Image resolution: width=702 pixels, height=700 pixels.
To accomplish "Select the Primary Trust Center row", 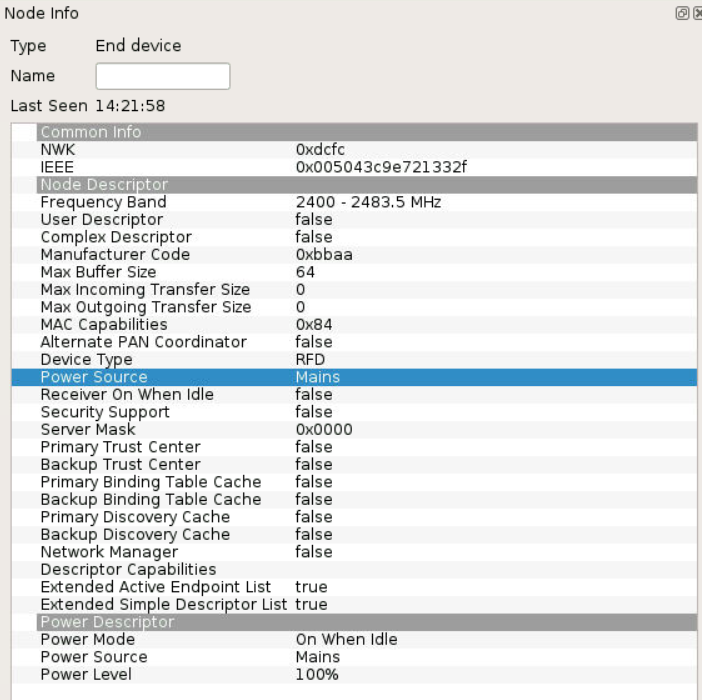I will click(355, 447).
